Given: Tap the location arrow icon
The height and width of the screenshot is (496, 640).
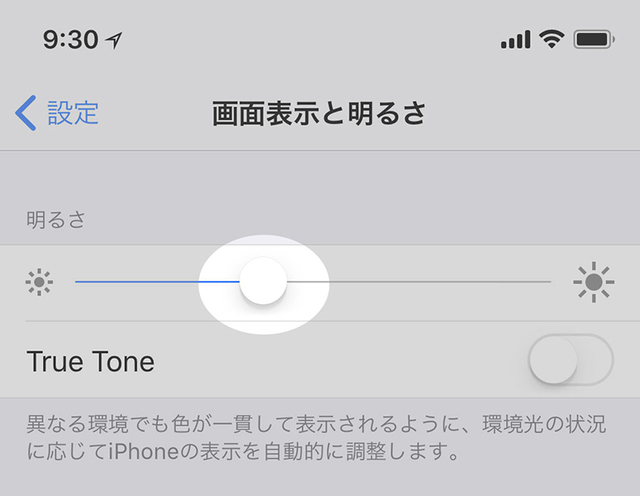Looking at the screenshot, I should click(114, 40).
